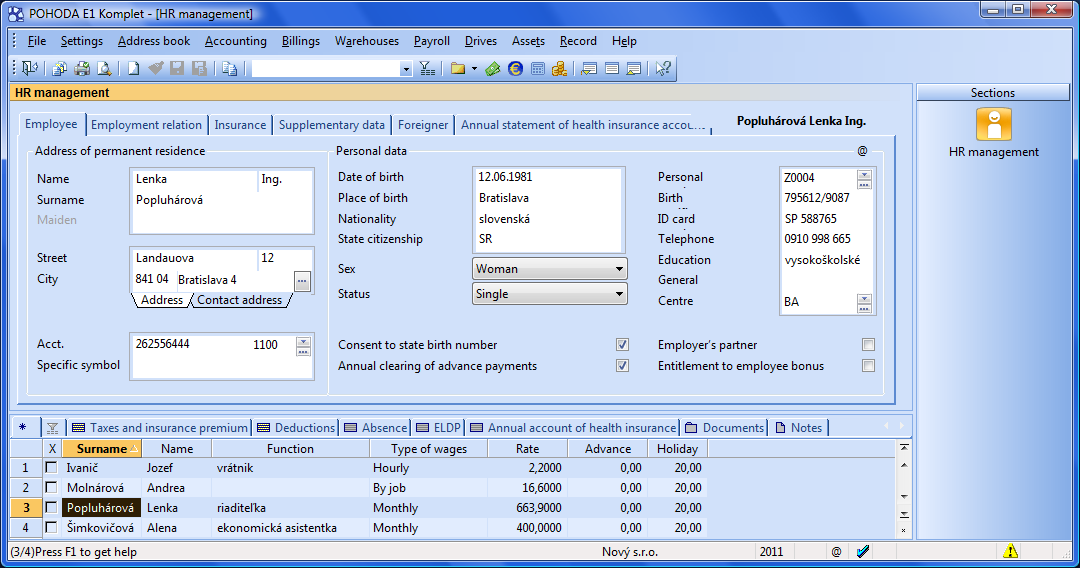Click the Rate column header
Image resolution: width=1080 pixels, height=568 pixels.
pyautogui.click(x=528, y=449)
